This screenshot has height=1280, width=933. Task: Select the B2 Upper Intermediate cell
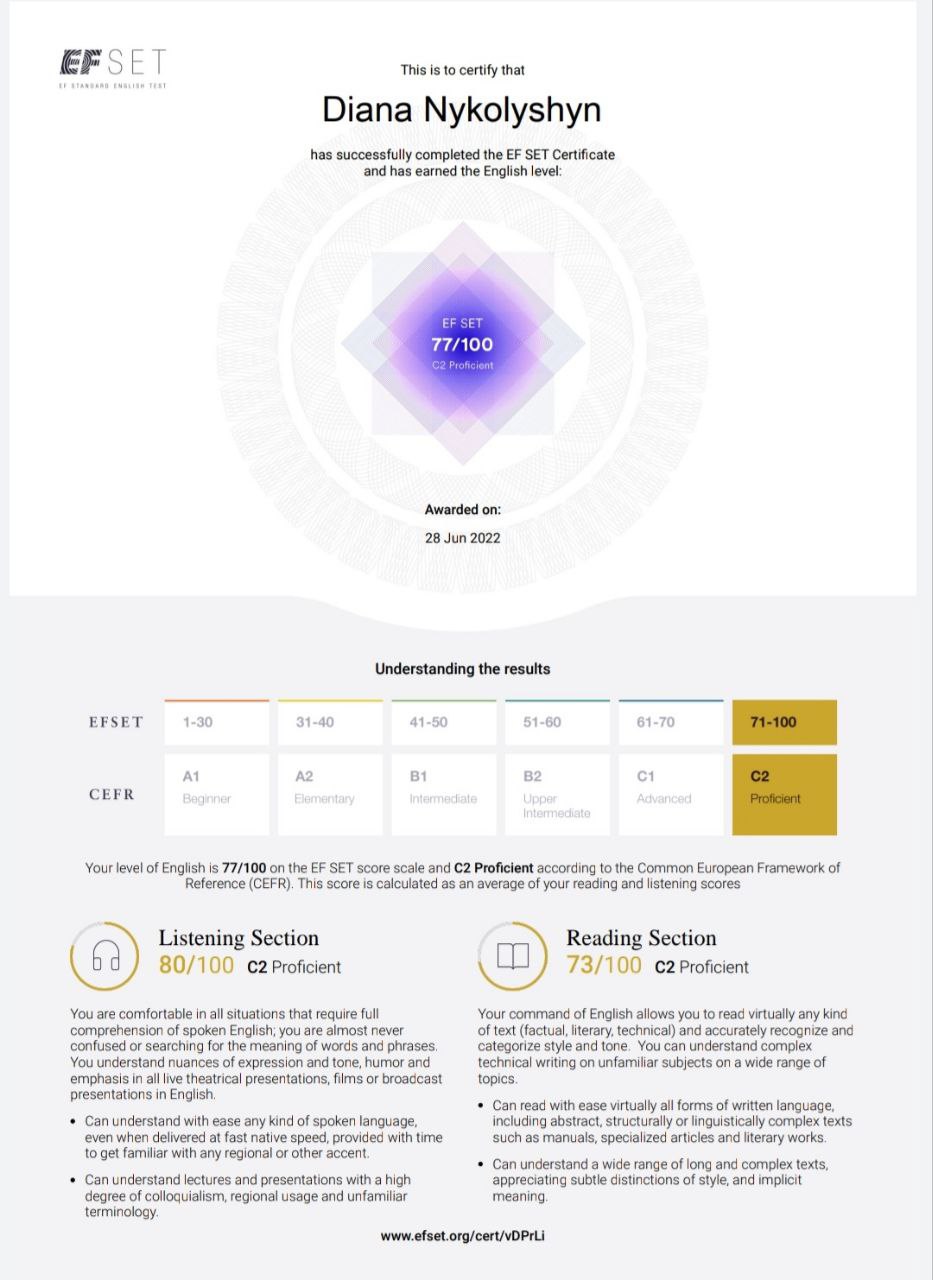[x=557, y=794]
